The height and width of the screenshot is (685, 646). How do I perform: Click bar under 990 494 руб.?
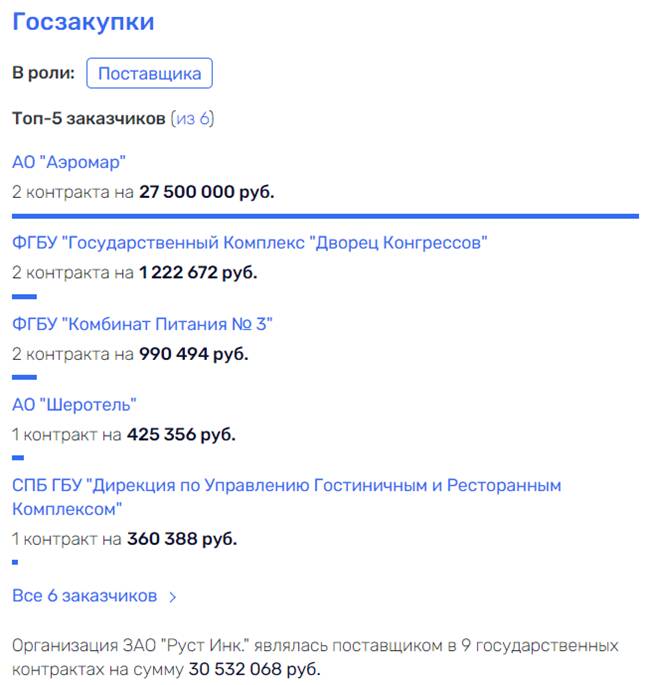(24, 377)
